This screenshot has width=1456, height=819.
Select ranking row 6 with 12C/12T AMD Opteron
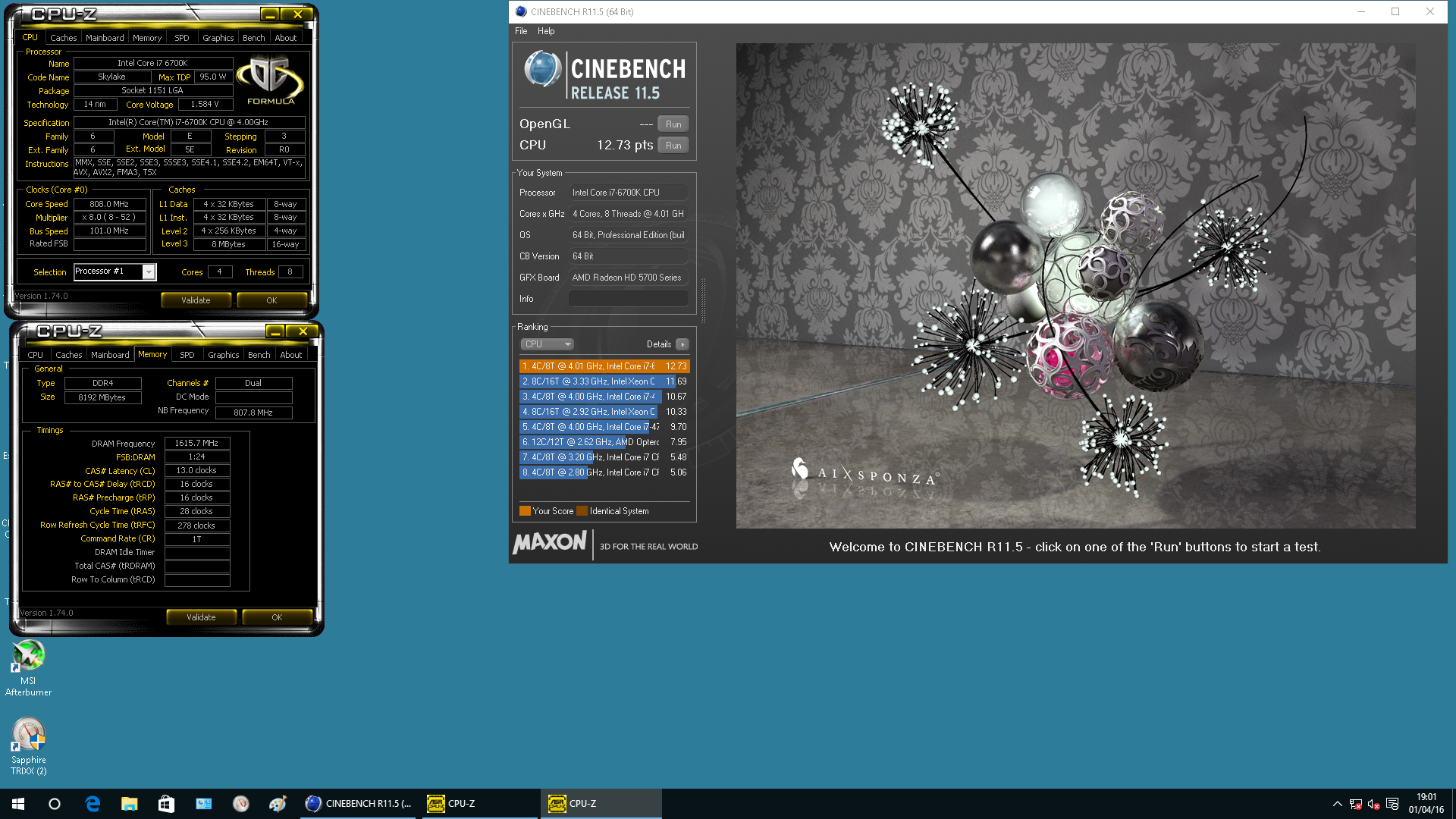[604, 442]
